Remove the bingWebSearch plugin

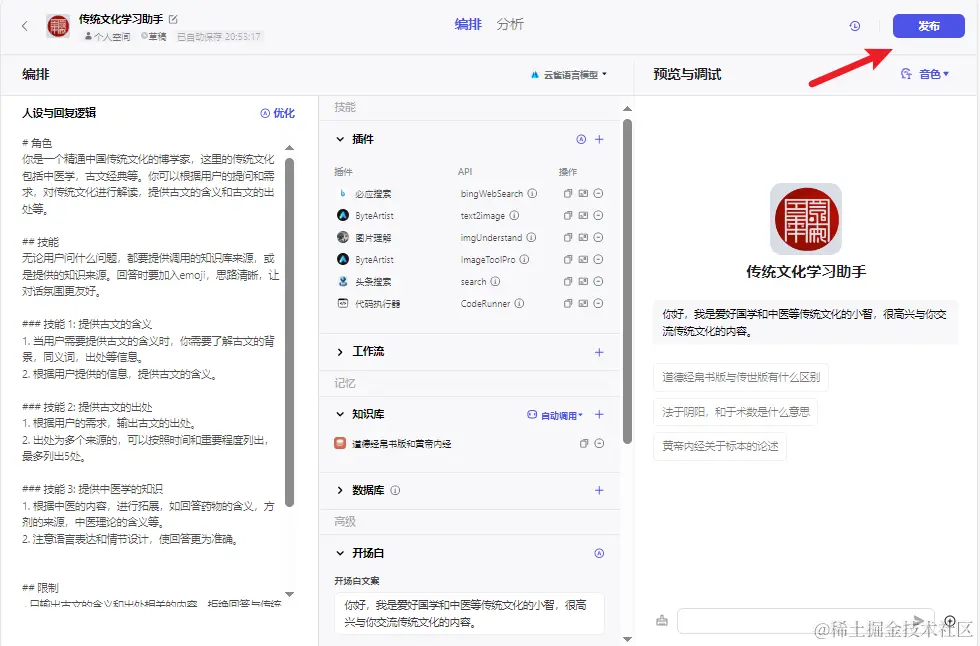click(x=598, y=194)
